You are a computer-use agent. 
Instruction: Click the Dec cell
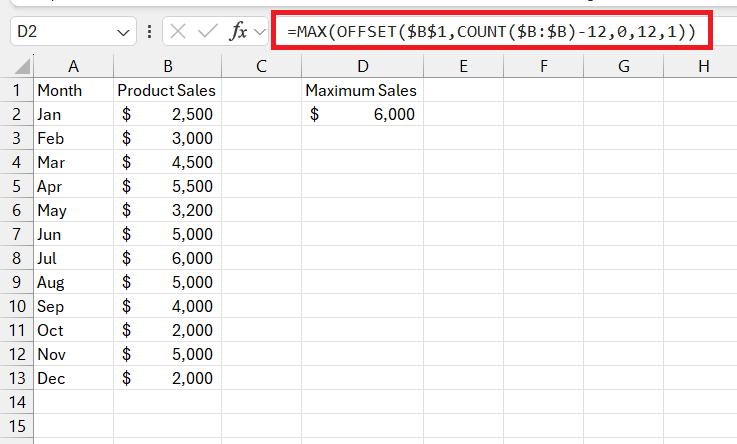click(73, 378)
